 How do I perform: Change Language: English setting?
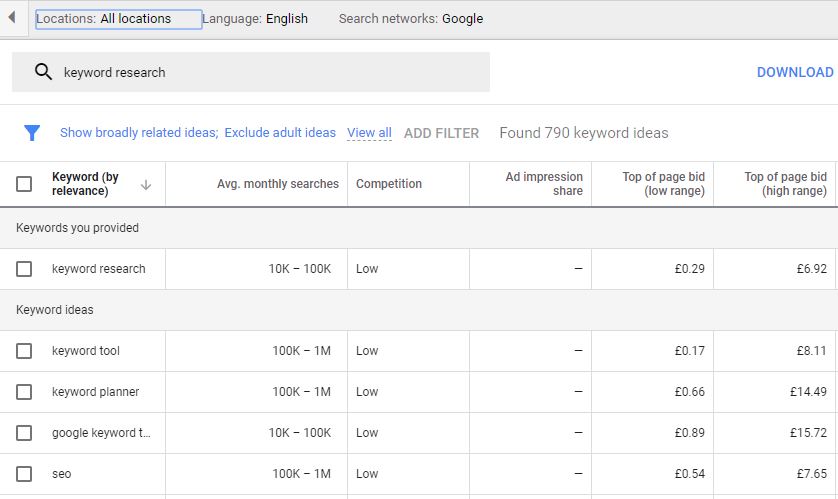pyautogui.click(x=255, y=19)
